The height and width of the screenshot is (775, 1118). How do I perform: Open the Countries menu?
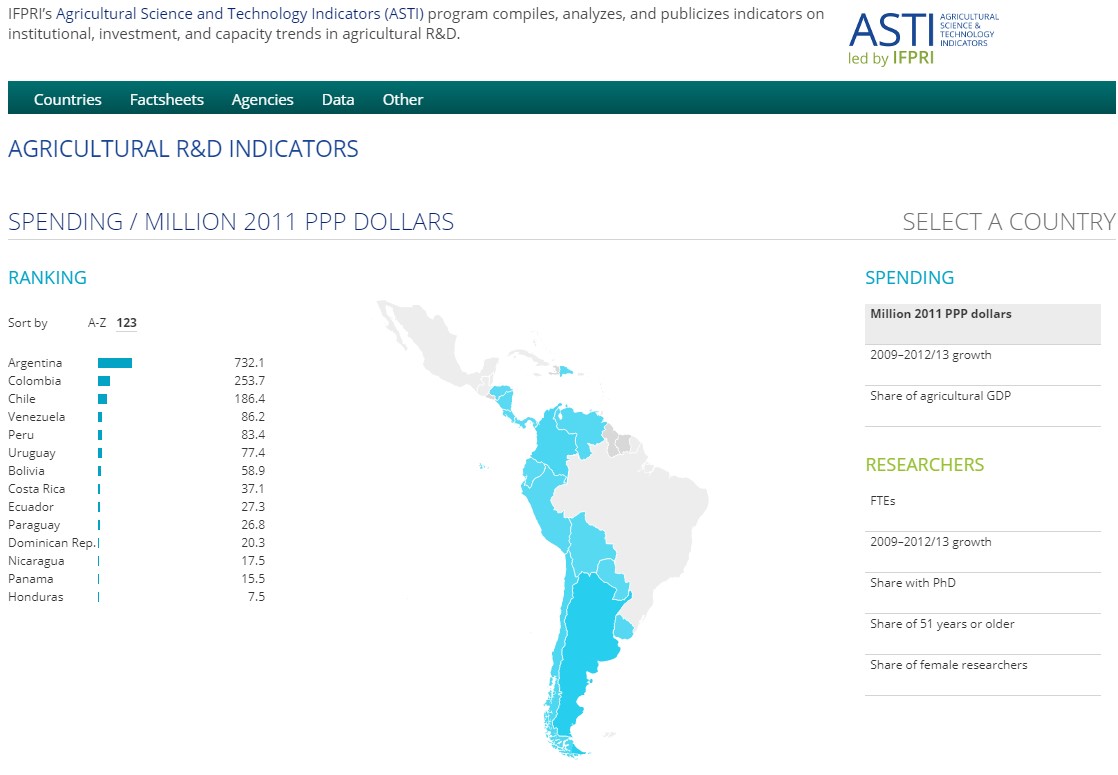coord(68,99)
